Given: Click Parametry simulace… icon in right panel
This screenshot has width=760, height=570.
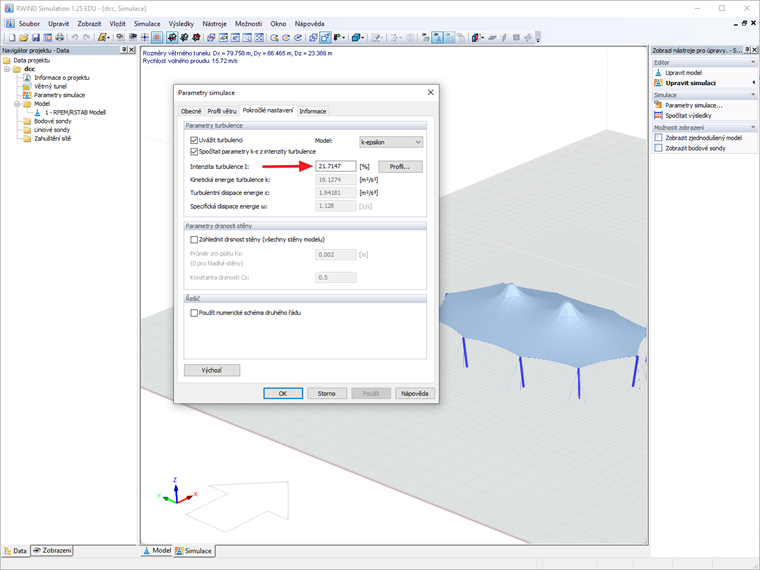Looking at the screenshot, I should (658, 105).
